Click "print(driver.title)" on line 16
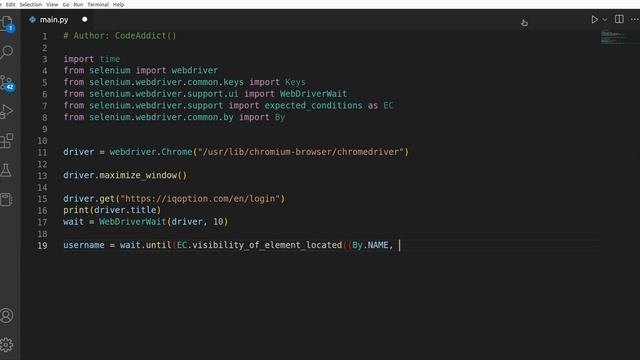 click(112, 210)
